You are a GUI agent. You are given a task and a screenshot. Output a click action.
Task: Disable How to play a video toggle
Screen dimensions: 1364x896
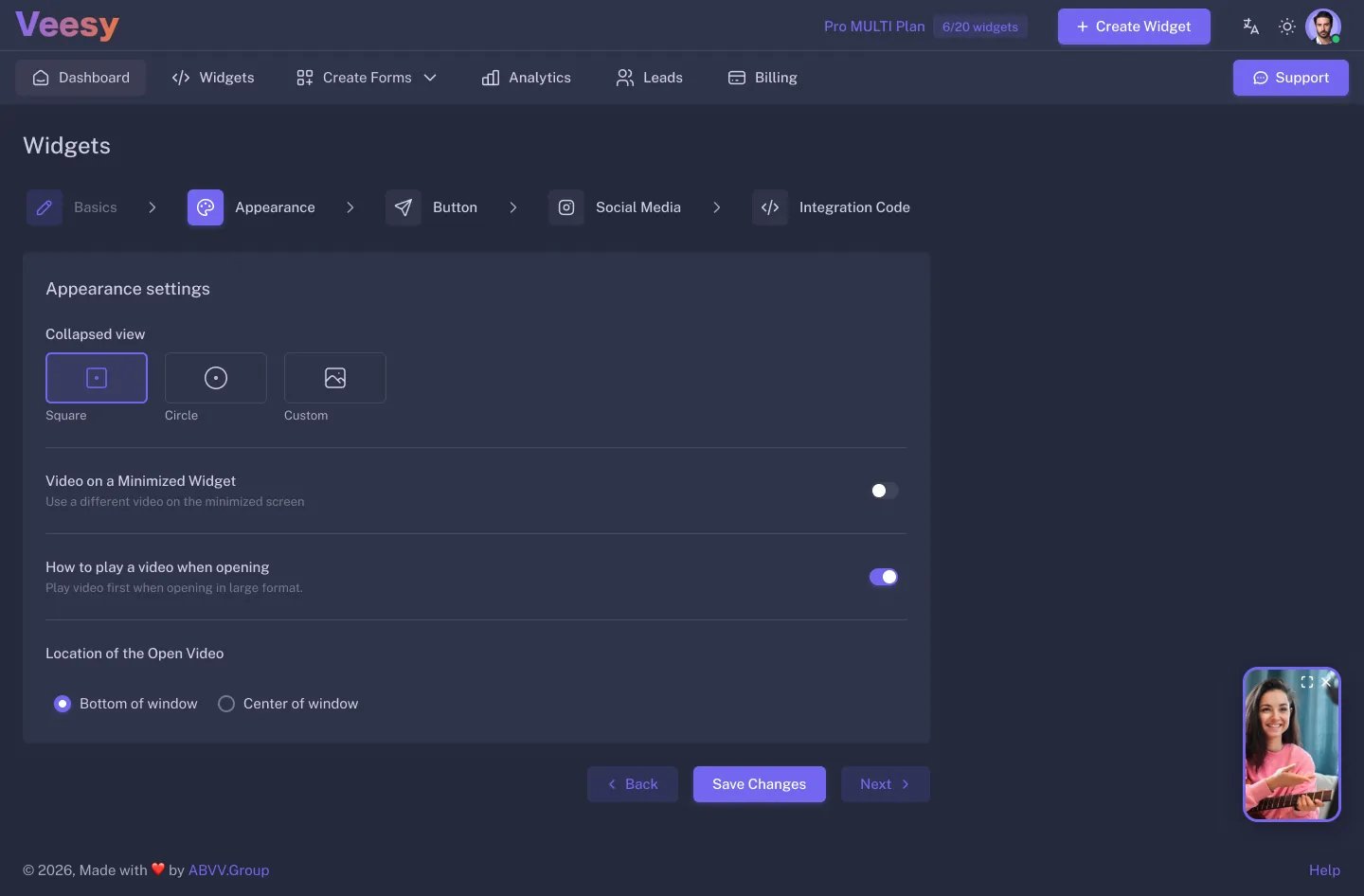tap(884, 577)
